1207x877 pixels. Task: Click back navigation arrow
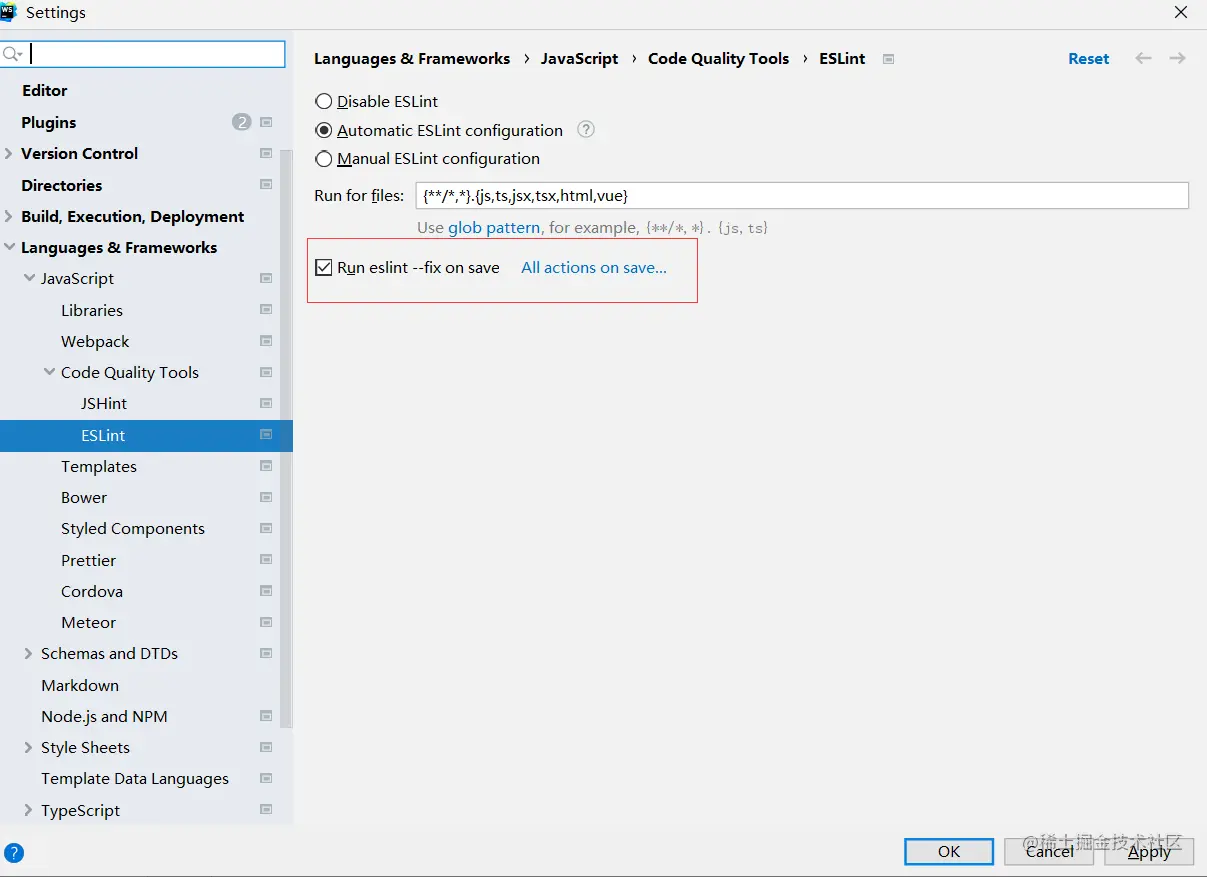pyautogui.click(x=1143, y=59)
